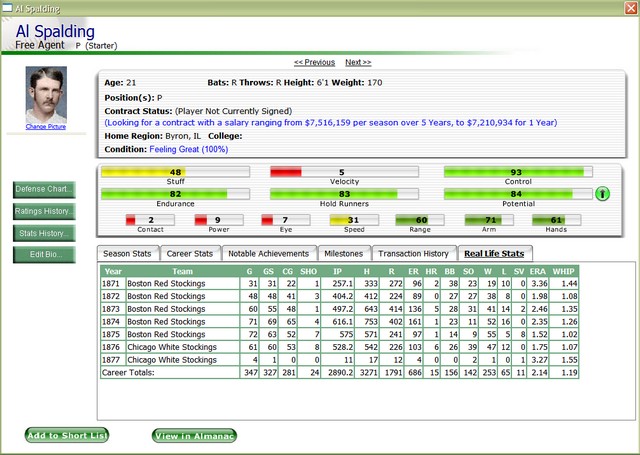Click the green potential up-arrow icon

pos(602,193)
